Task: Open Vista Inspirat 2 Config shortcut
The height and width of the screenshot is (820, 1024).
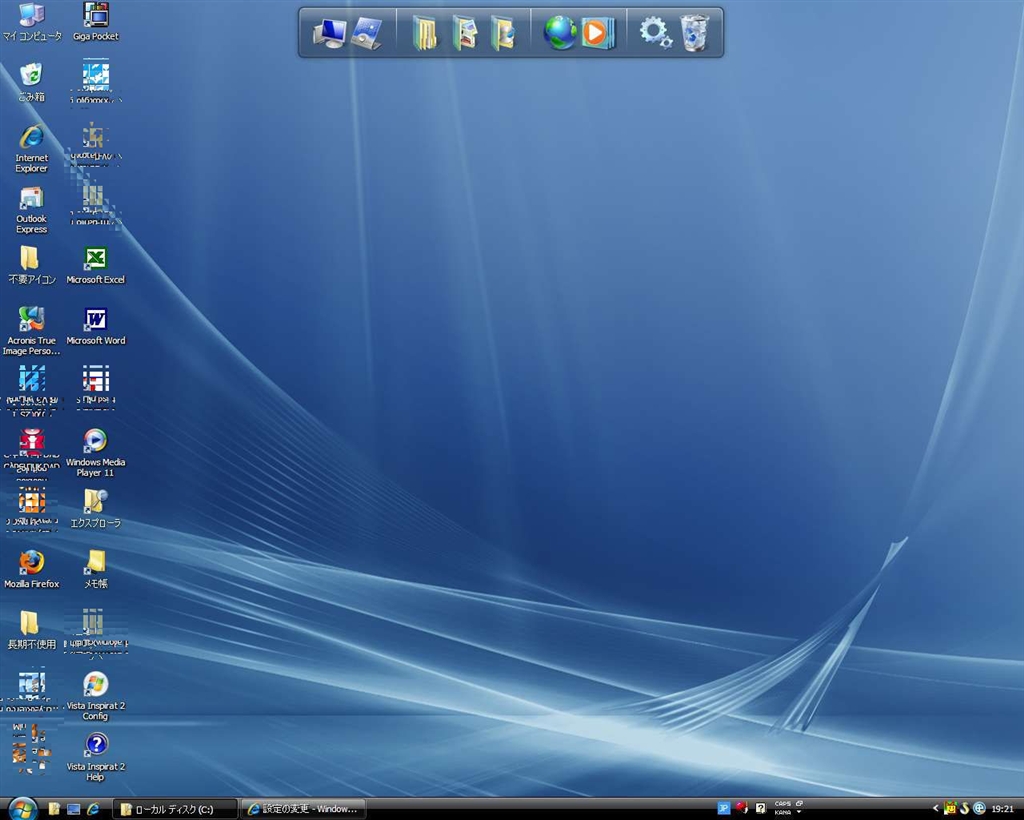Action: coord(95,696)
